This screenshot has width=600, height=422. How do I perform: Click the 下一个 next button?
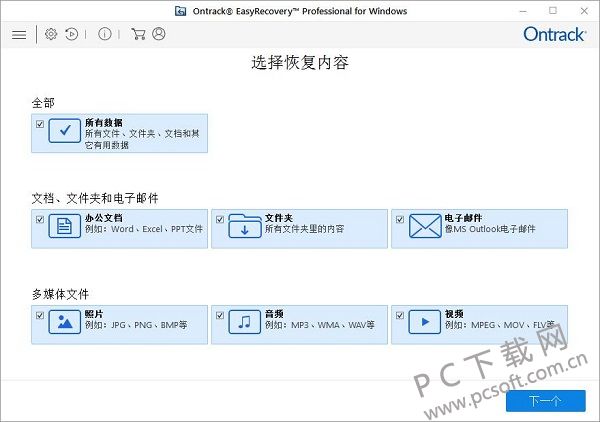546,401
